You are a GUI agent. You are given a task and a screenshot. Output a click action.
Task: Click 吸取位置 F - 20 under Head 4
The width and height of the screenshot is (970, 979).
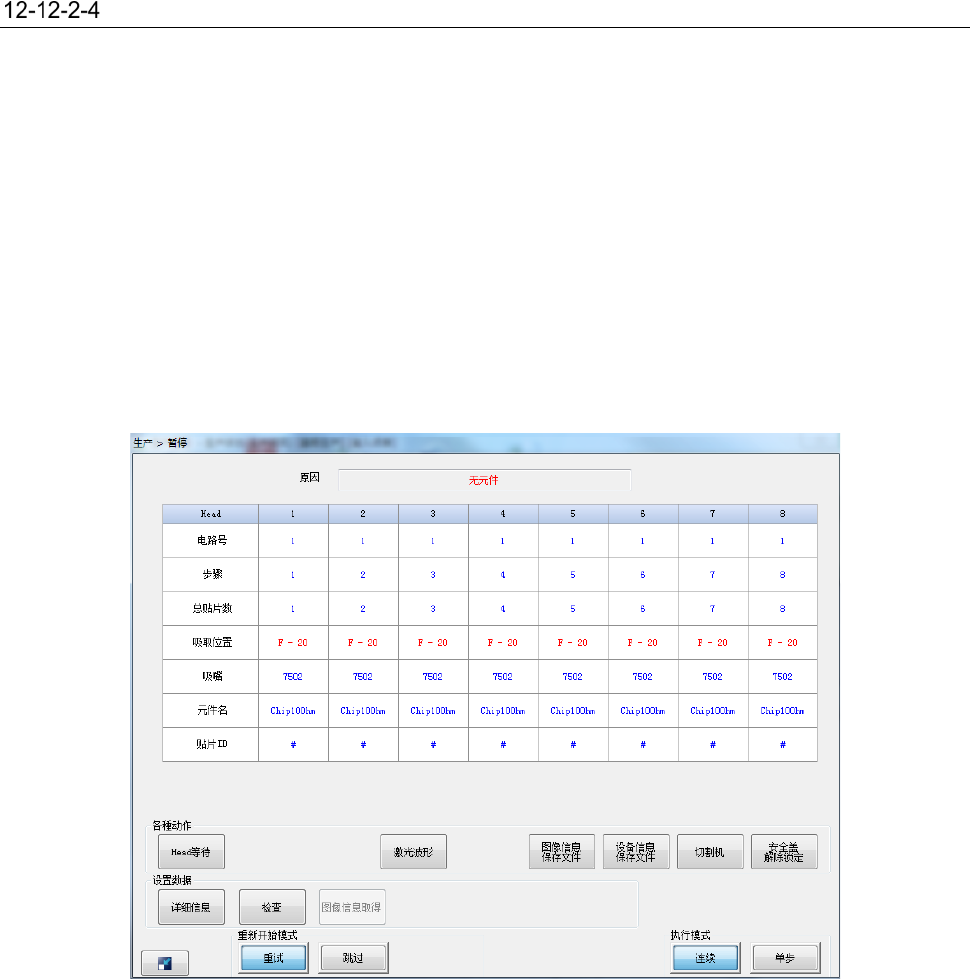[x=503, y=642]
